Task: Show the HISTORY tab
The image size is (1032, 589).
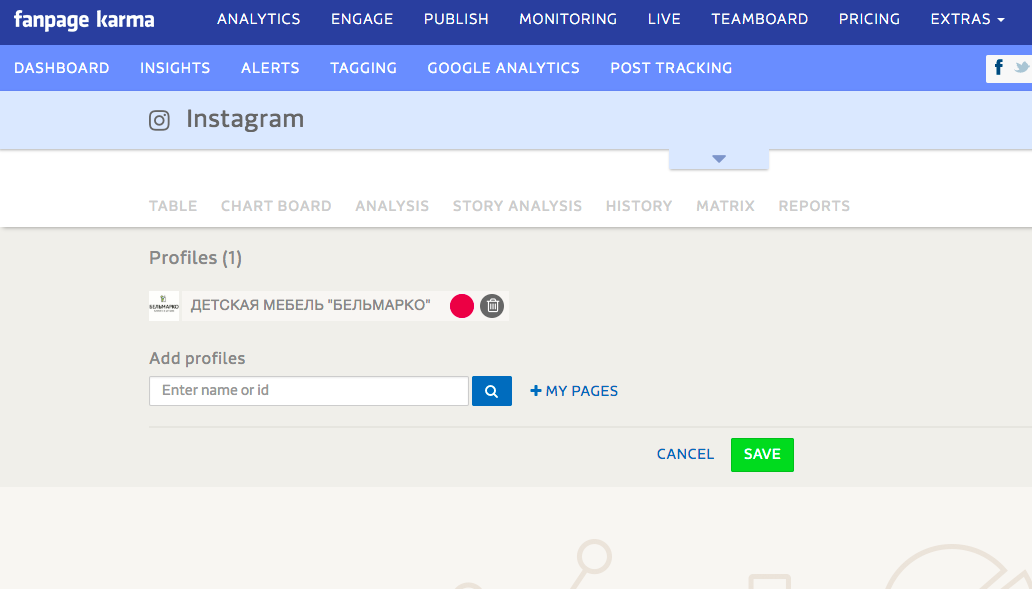Action: point(639,206)
